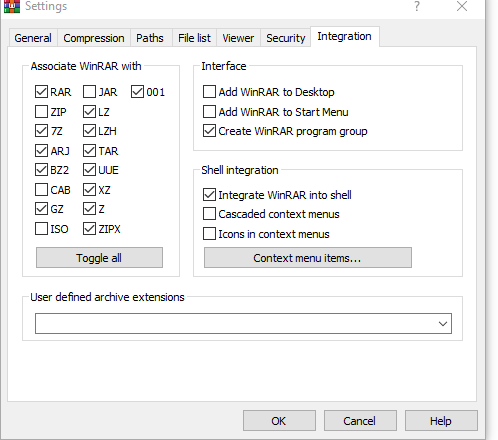Enable the CAB association checkbox
The image size is (498, 440).
(41, 190)
